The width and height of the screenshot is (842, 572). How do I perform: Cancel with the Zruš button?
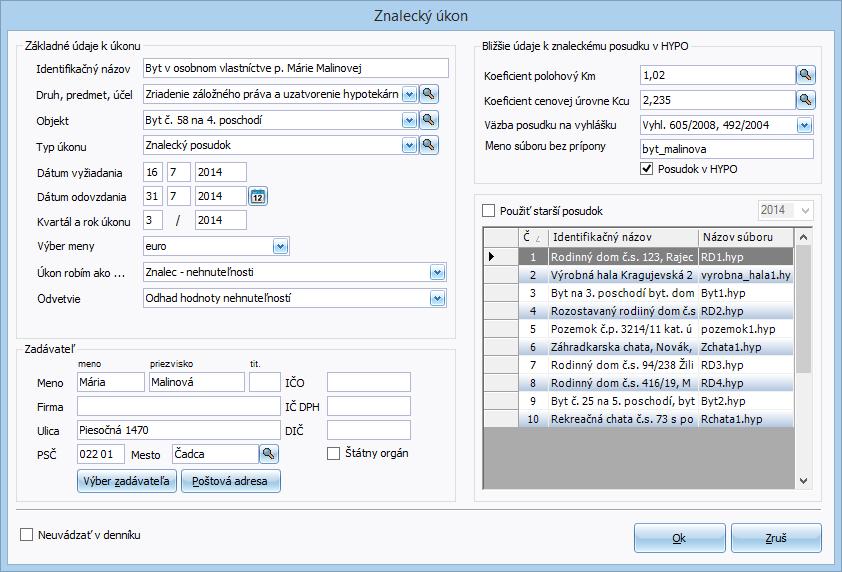pyautogui.click(x=776, y=538)
